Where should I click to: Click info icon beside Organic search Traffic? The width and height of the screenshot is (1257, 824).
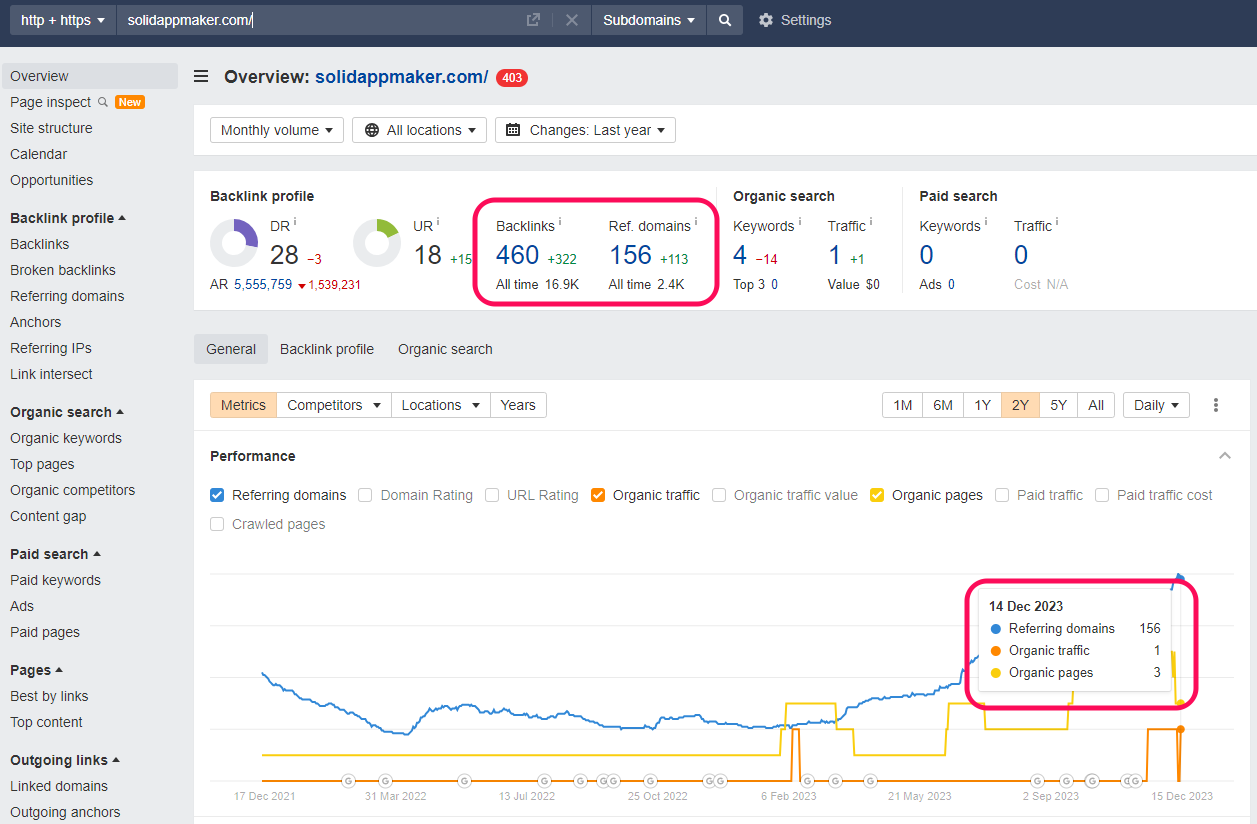point(871,222)
